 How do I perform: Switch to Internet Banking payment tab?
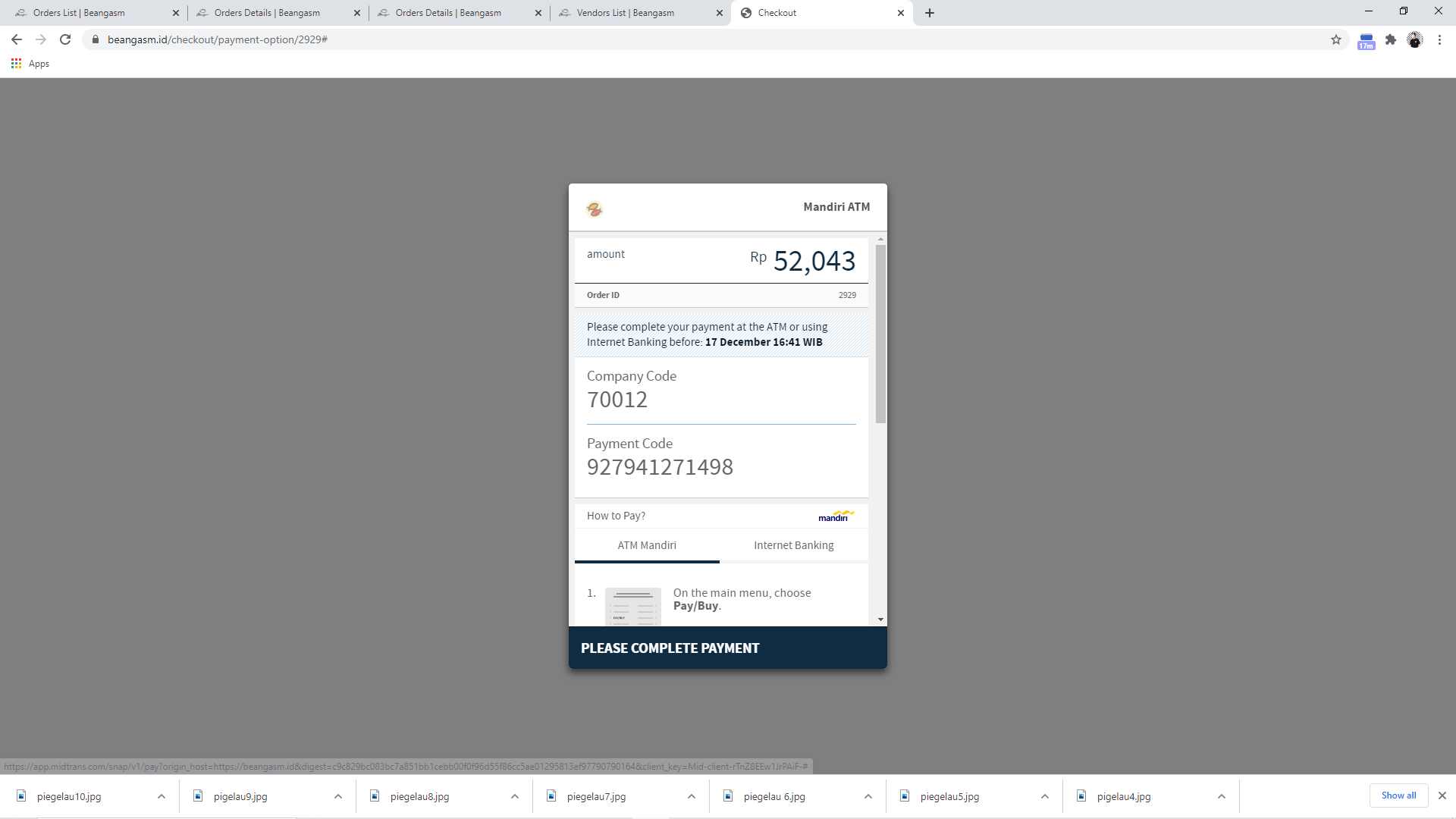point(794,545)
